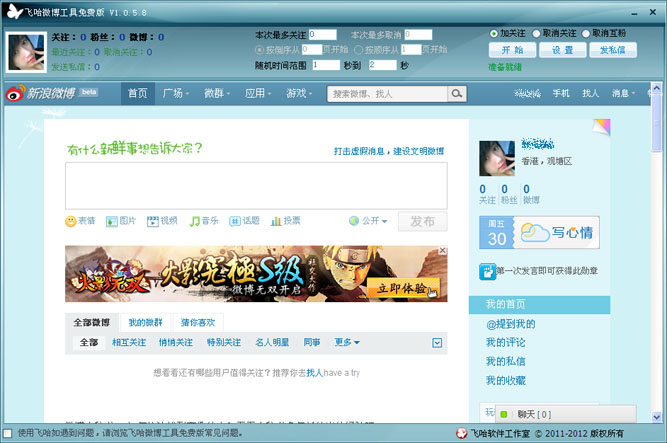This screenshot has width=667, height=443.
Task: Open 手机 in the nav bar
Action: click(561, 93)
